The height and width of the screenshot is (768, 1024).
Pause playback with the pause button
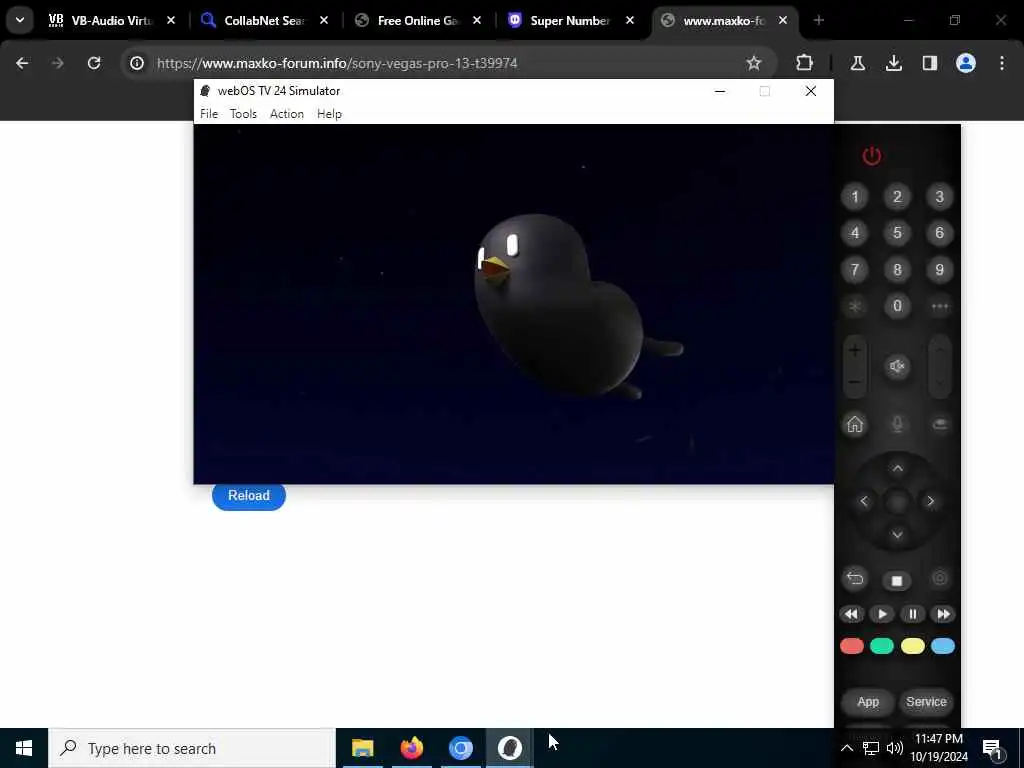point(912,614)
